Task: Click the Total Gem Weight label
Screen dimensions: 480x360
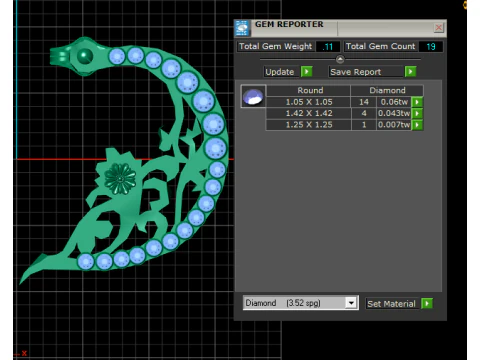Action: click(x=275, y=46)
